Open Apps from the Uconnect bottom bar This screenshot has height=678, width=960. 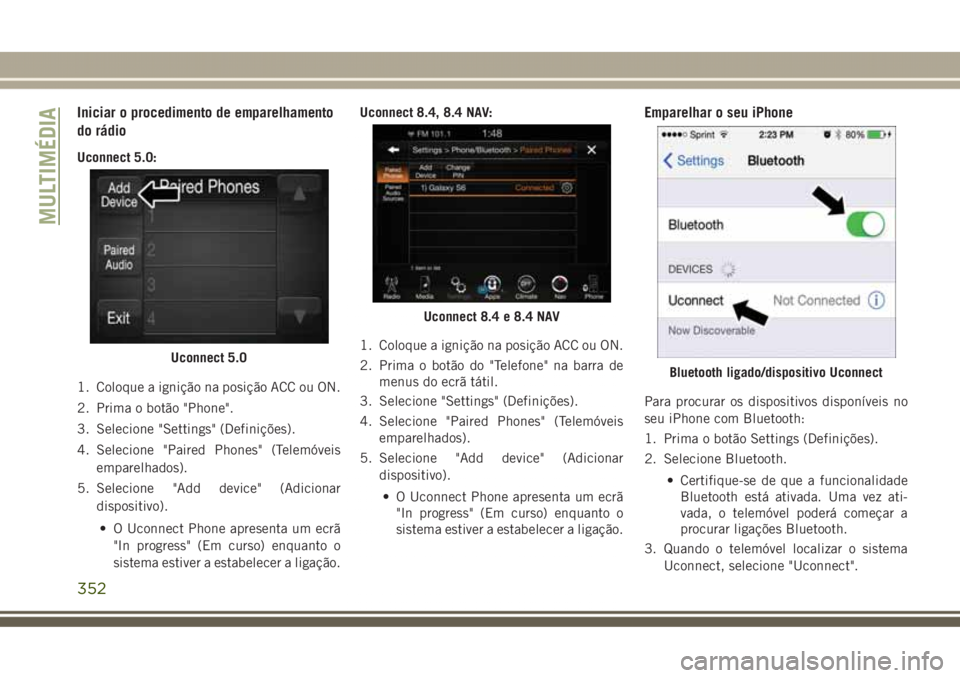(492, 287)
